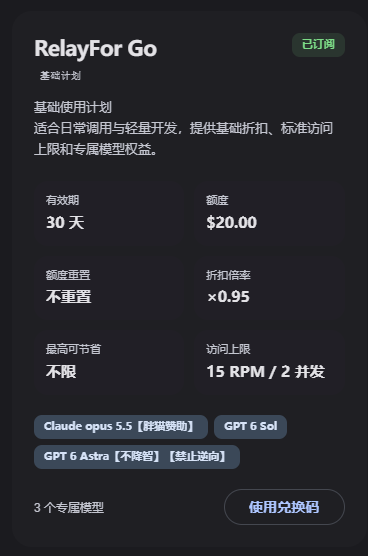368x556 pixels.
Task: Click the 额度重置 不重置 tile
Action: point(109,288)
